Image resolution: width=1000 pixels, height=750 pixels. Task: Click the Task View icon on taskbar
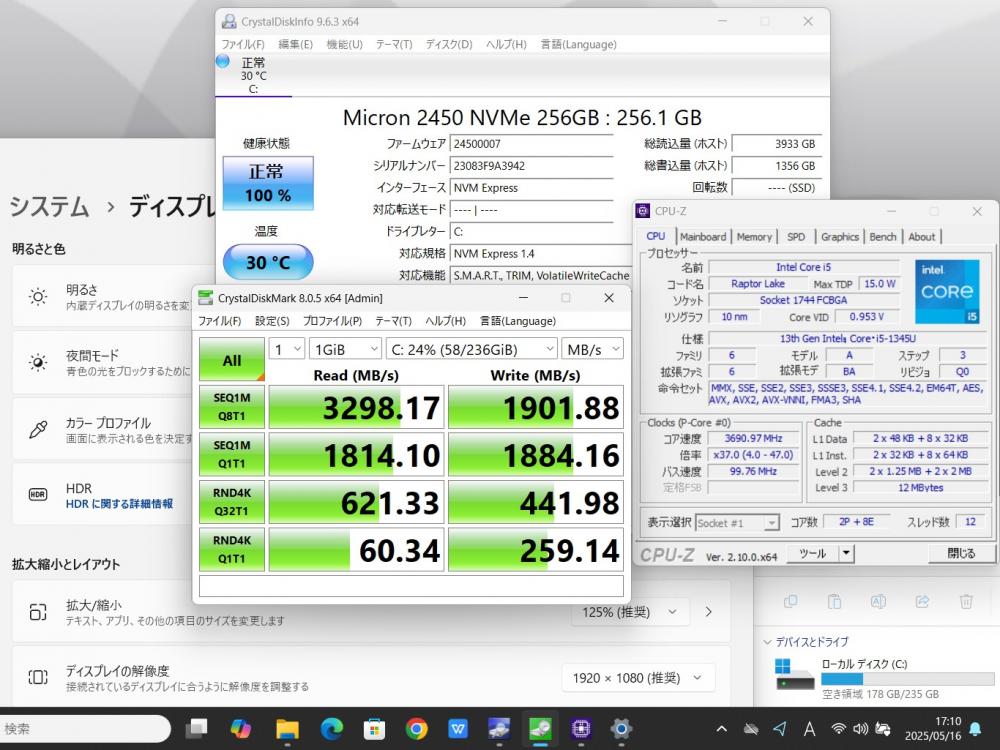pyautogui.click(x=196, y=728)
